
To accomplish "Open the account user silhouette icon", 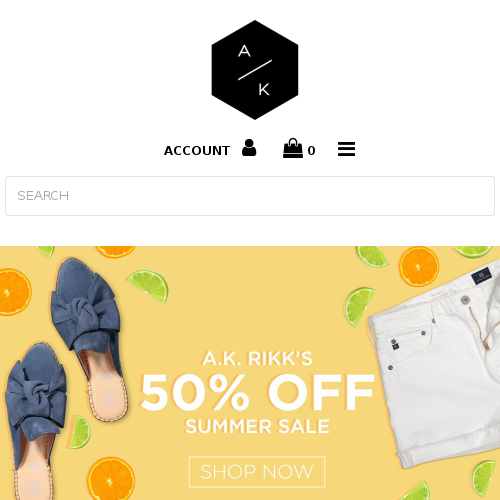I will tap(249, 148).
